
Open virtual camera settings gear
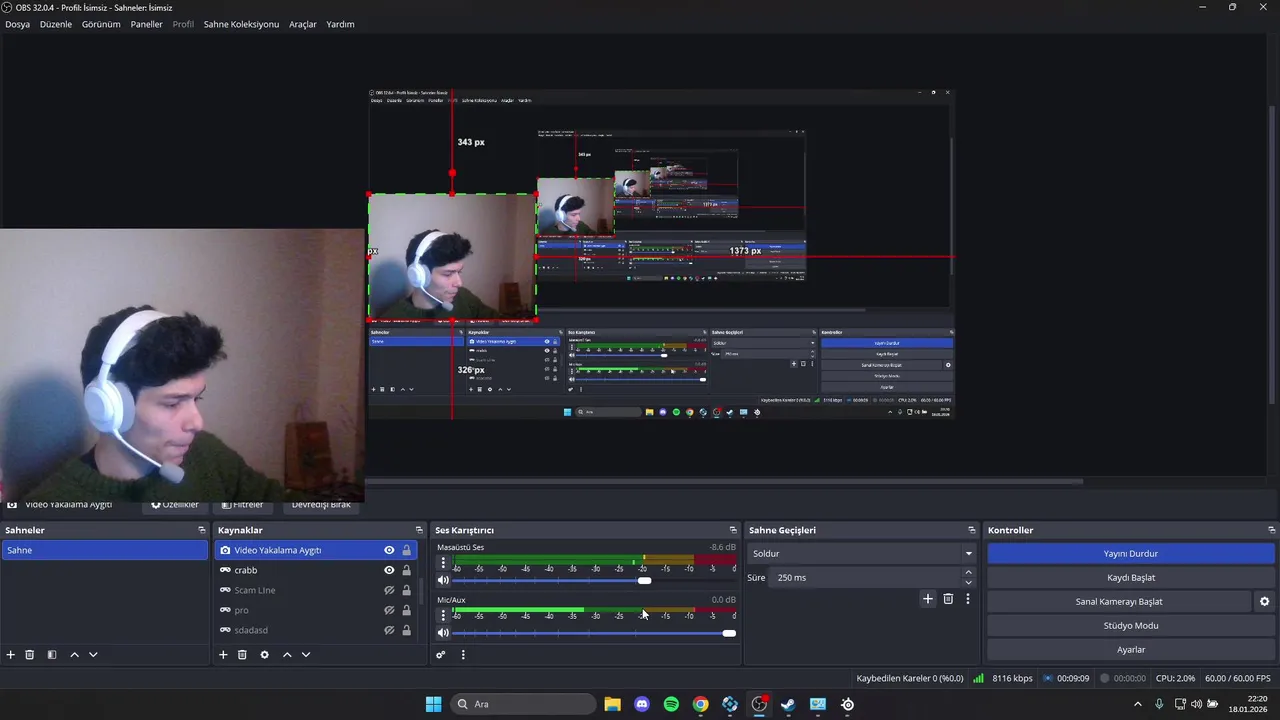coord(1264,602)
